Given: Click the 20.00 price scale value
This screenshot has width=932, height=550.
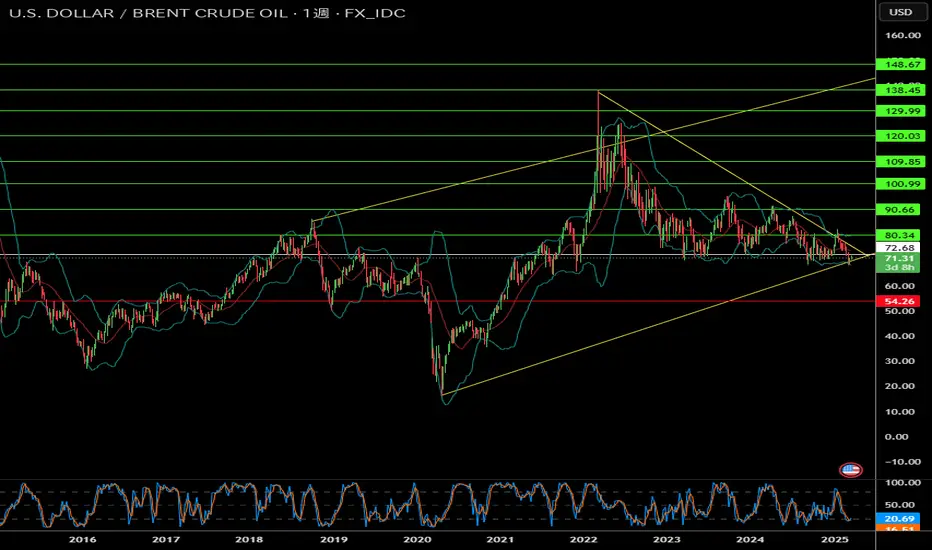Looking at the screenshot, I should click(x=899, y=386).
